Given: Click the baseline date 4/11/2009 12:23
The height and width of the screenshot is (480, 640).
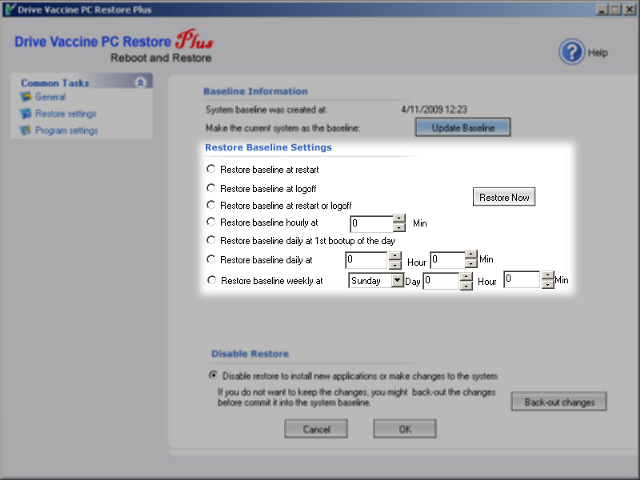Looking at the screenshot, I should [x=434, y=109].
